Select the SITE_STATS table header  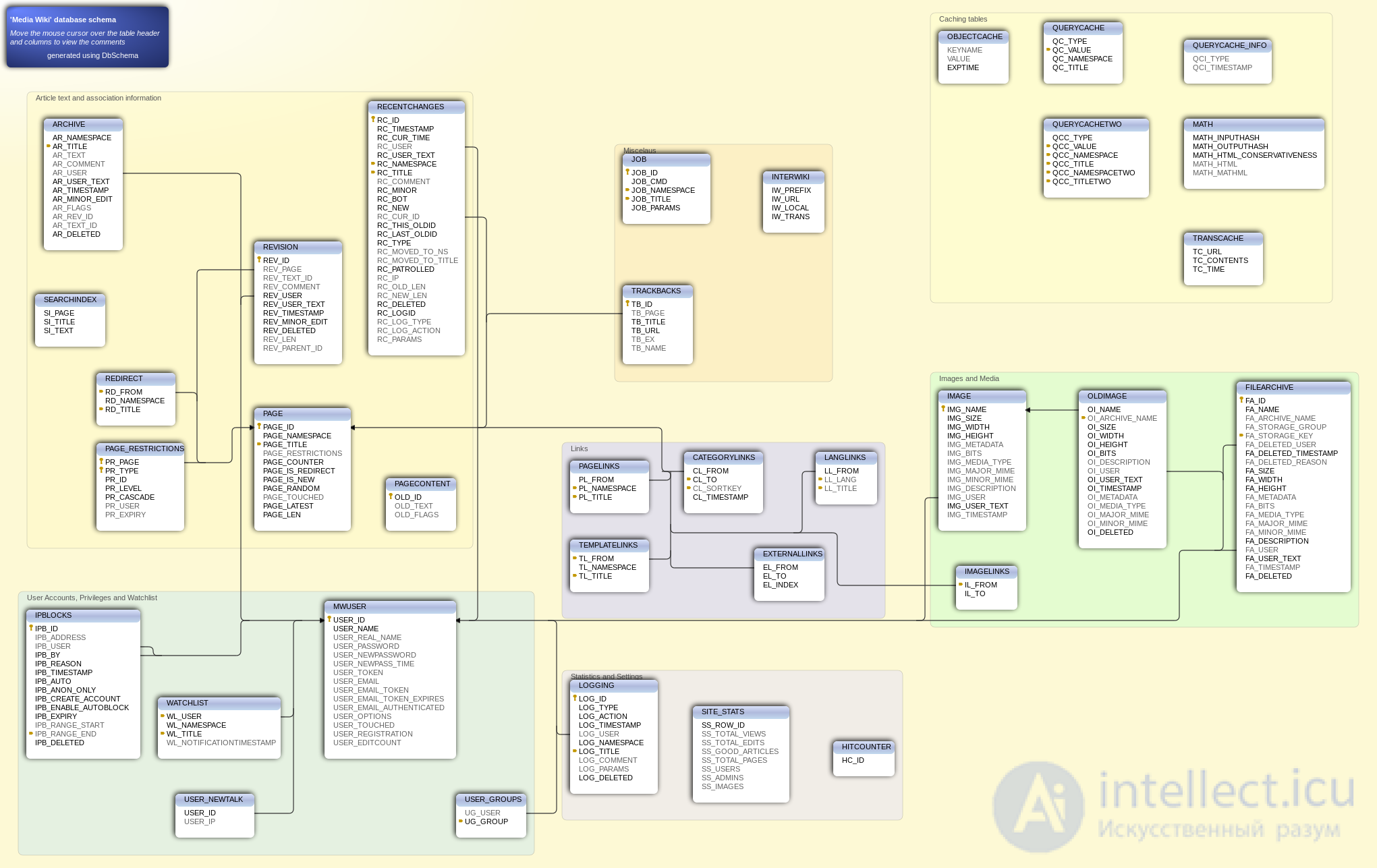pos(741,712)
